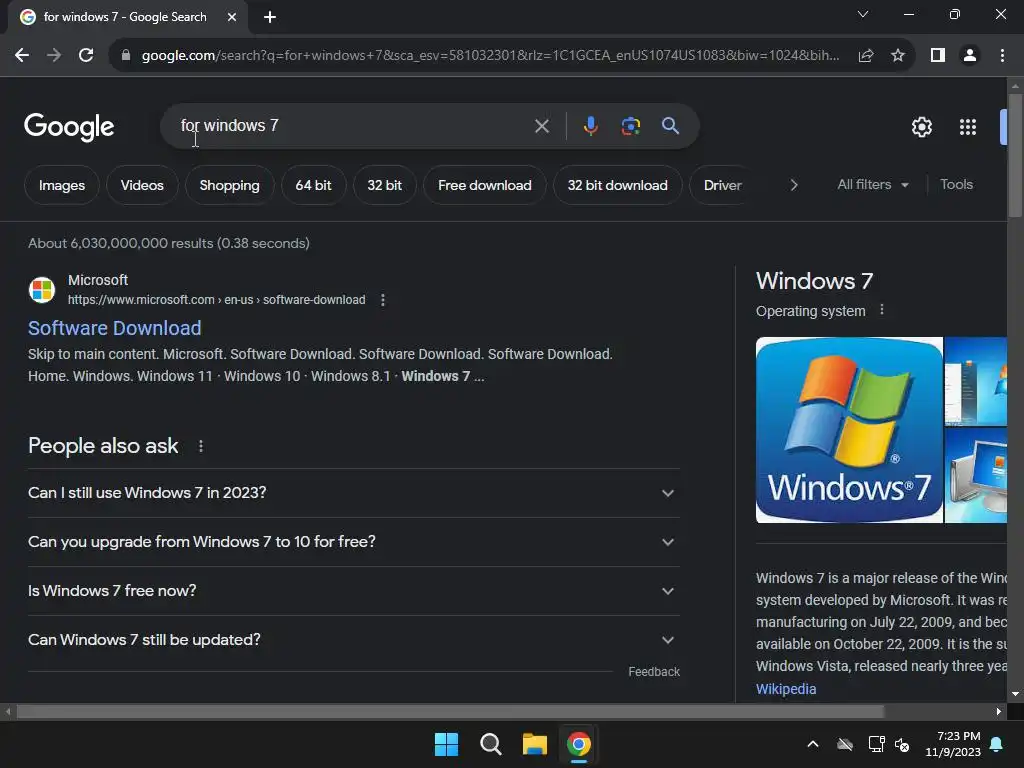Open Chrome side panel
The width and height of the screenshot is (1024, 768).
(938, 56)
